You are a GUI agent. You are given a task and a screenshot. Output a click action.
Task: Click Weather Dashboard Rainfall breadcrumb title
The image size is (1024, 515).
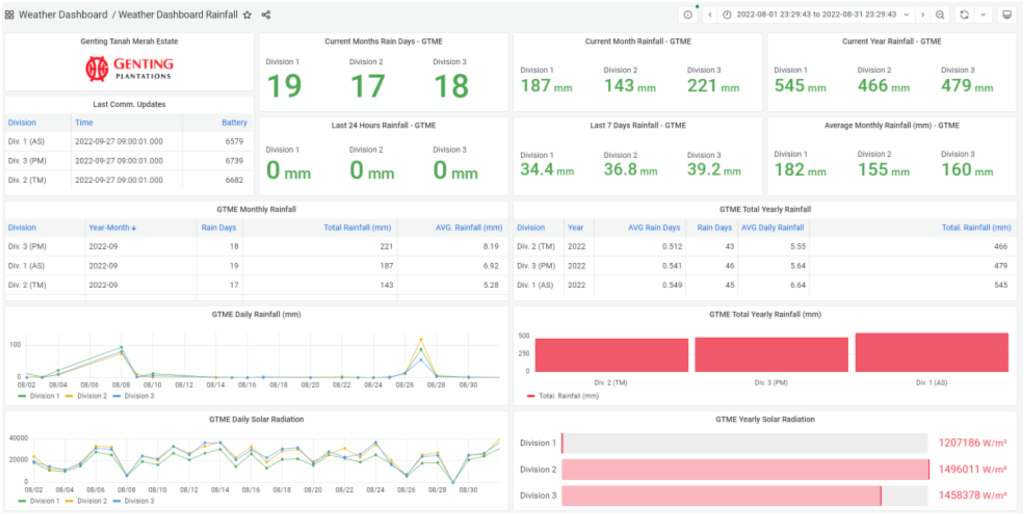[177, 15]
